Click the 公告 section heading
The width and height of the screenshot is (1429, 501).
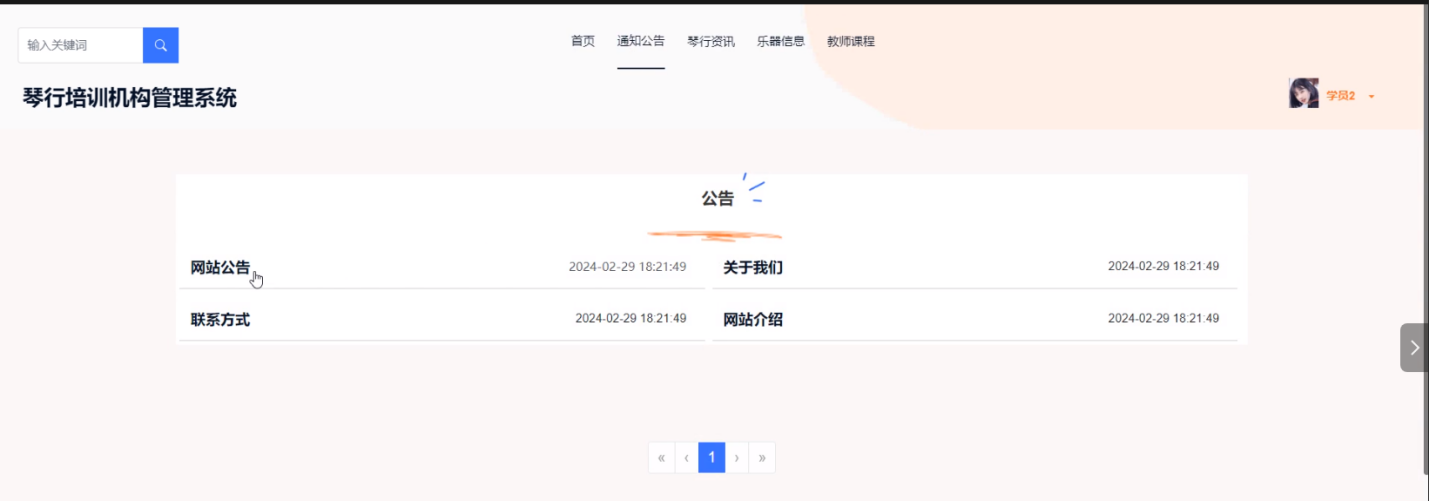tap(717, 199)
